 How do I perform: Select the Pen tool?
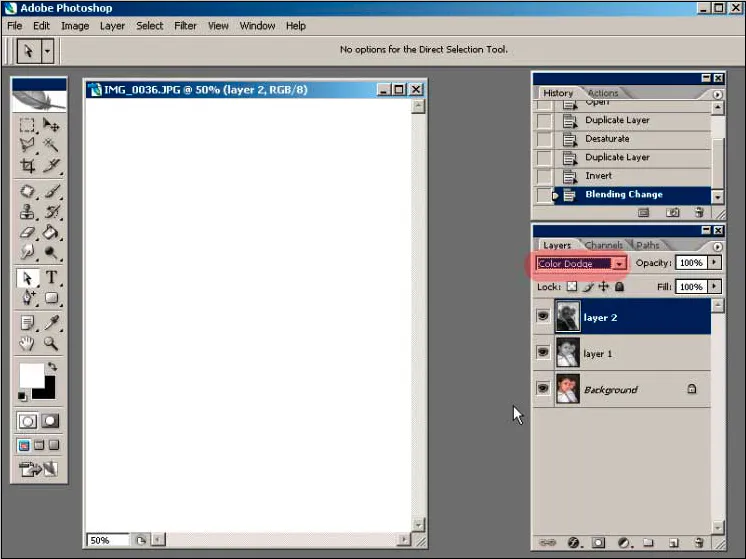pos(27,298)
